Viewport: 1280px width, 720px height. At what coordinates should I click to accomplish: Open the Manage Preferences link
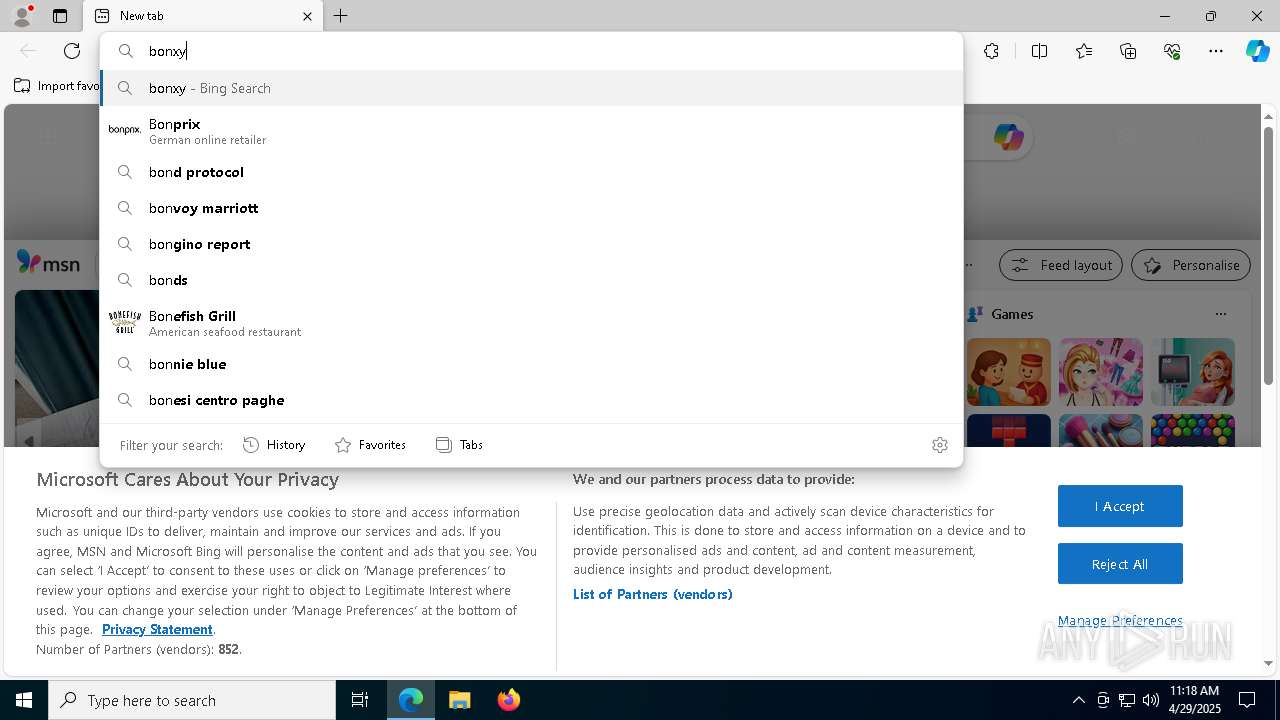click(x=1120, y=621)
